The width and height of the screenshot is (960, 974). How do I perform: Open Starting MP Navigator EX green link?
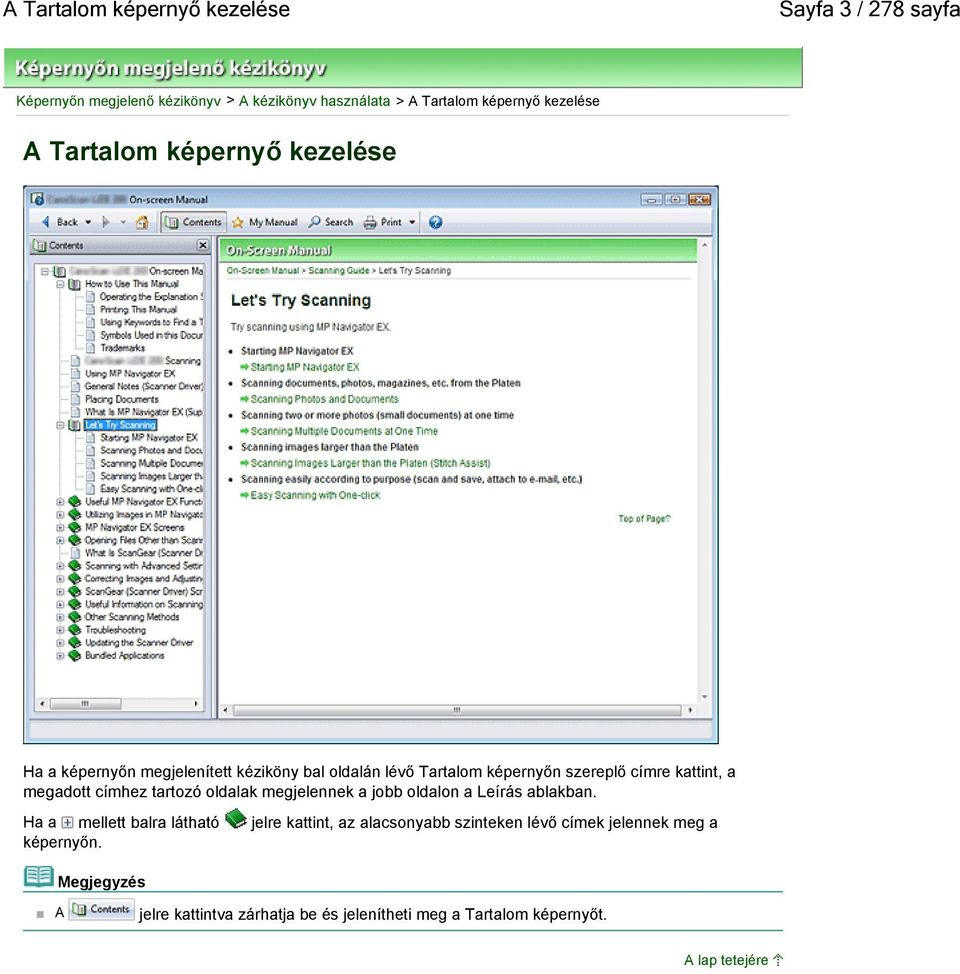coord(304,367)
